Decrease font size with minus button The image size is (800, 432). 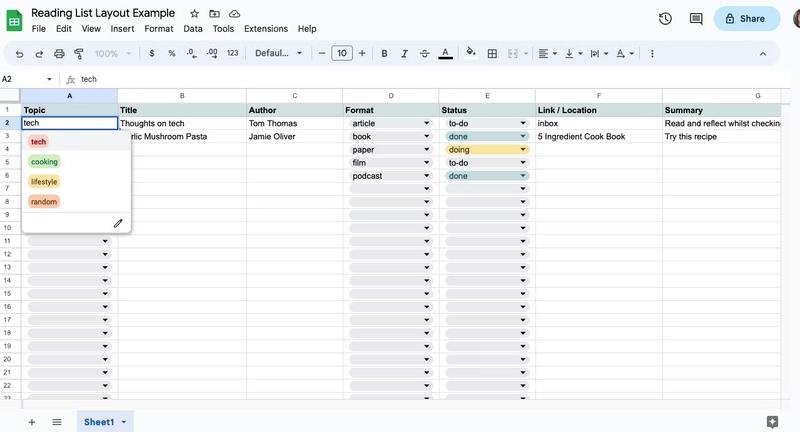click(321, 53)
